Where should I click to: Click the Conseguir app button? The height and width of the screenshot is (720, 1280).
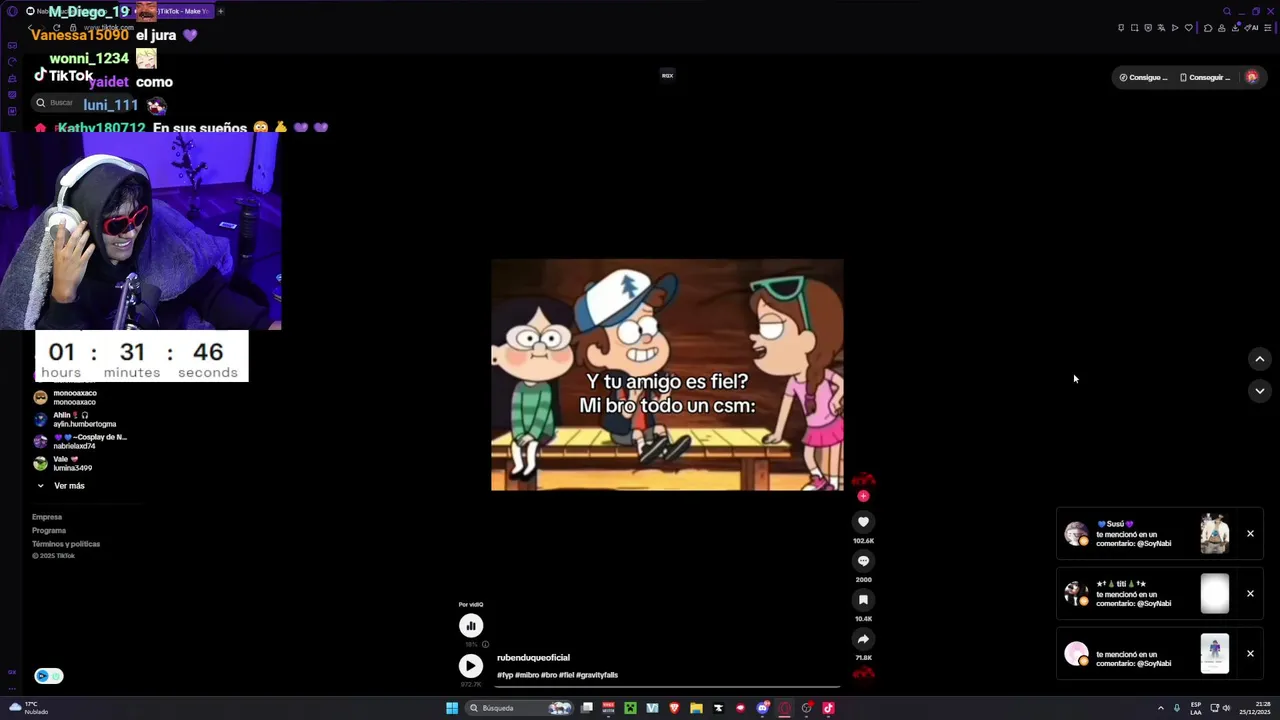[x=1205, y=77]
